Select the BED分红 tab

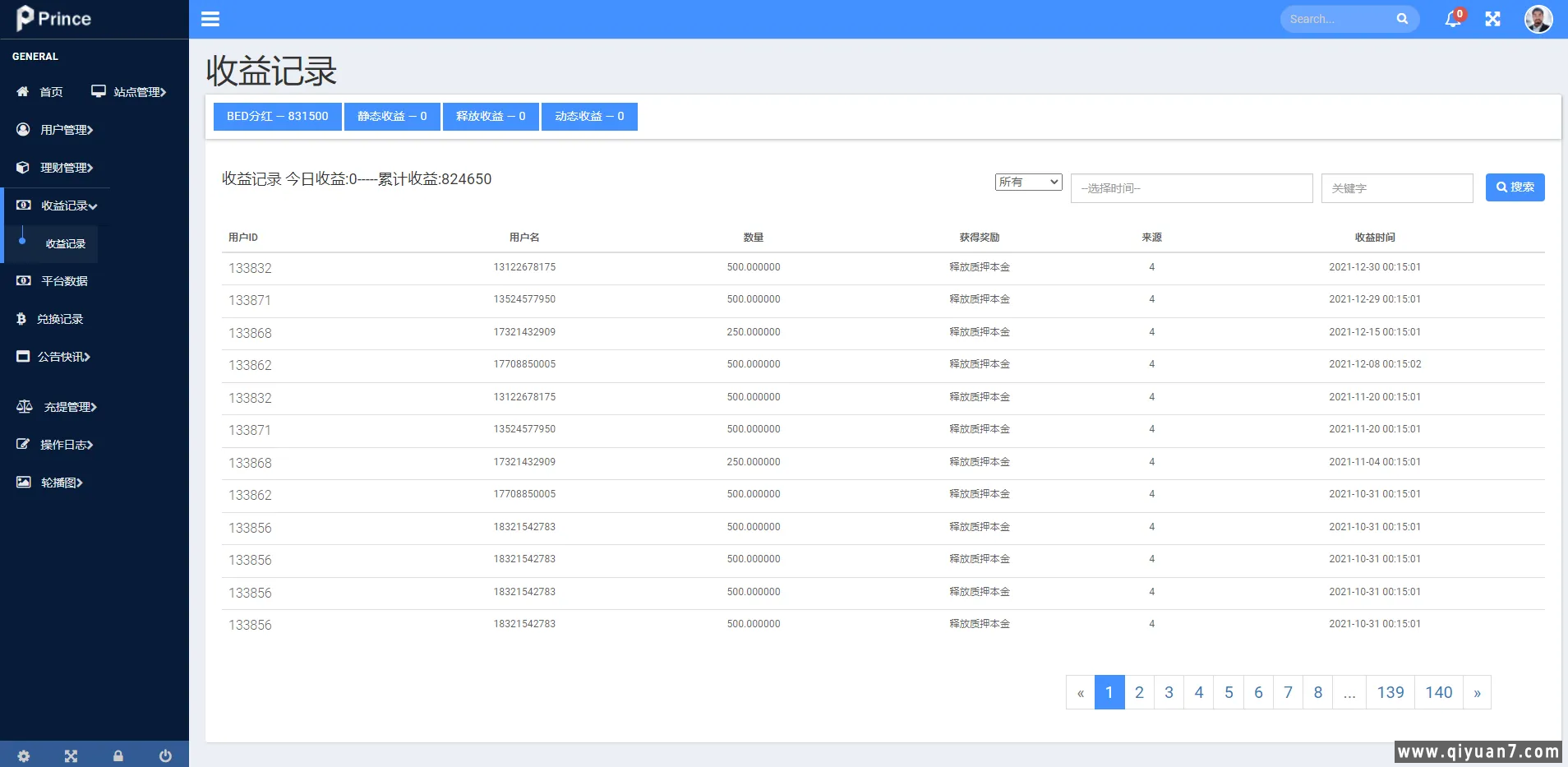pos(277,117)
